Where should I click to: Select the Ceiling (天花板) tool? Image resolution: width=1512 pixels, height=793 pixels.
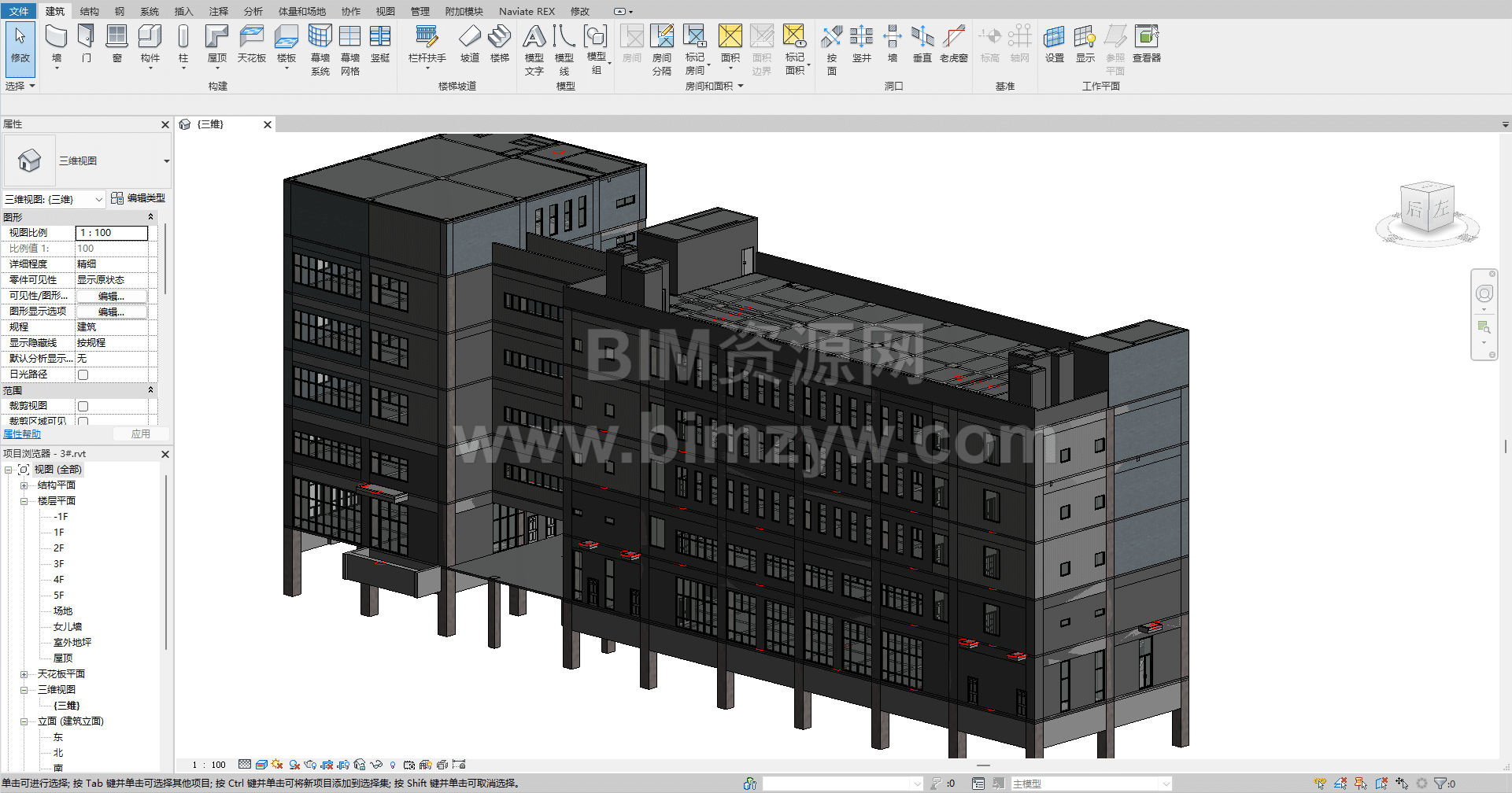point(252,44)
